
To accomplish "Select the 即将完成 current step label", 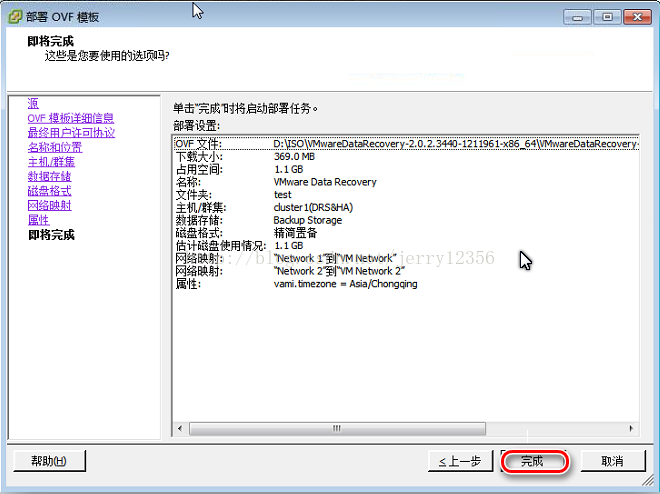I will 51,235.
